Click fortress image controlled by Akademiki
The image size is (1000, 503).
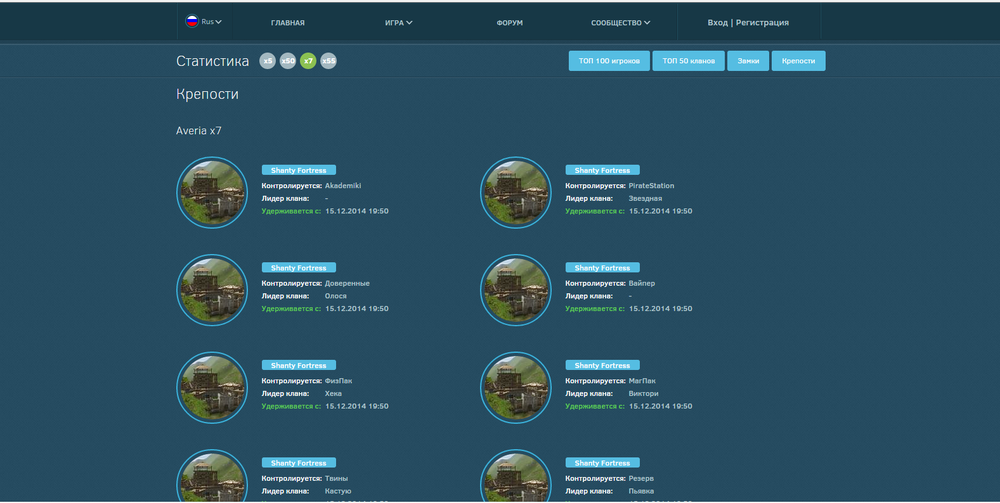point(212,192)
